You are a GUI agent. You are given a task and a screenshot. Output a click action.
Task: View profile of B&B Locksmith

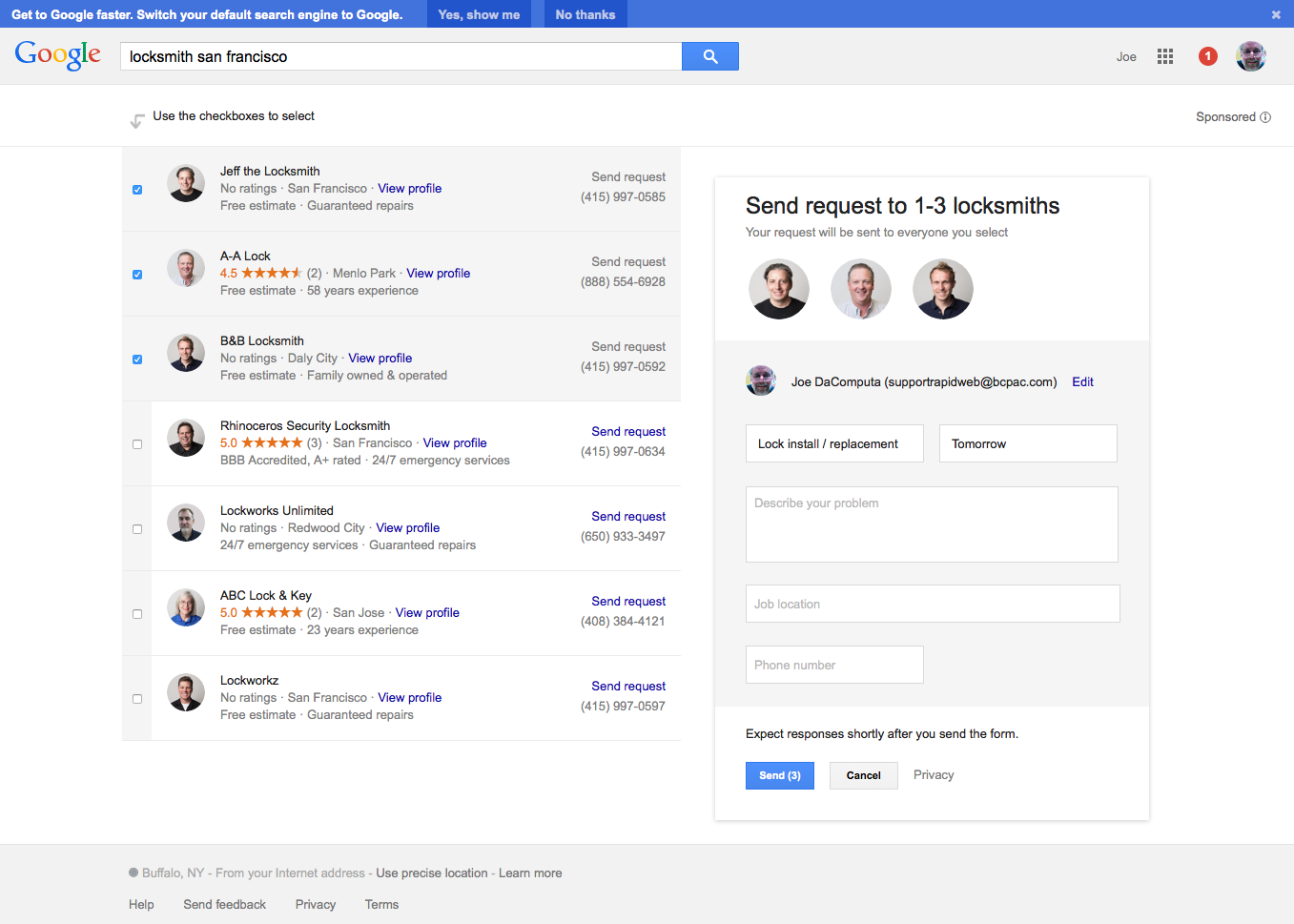(380, 358)
